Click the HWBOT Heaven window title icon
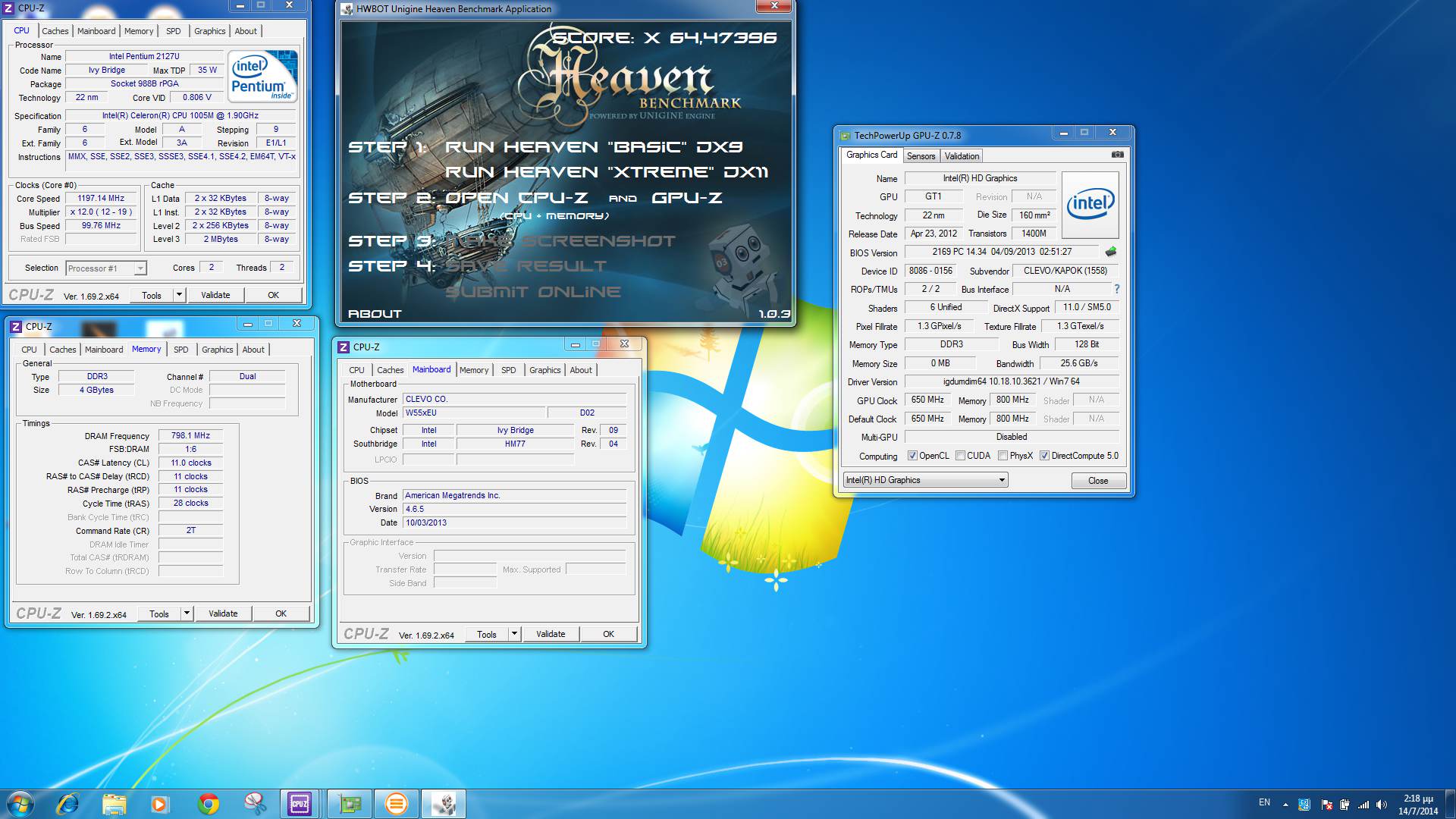1456x819 pixels. (347, 8)
